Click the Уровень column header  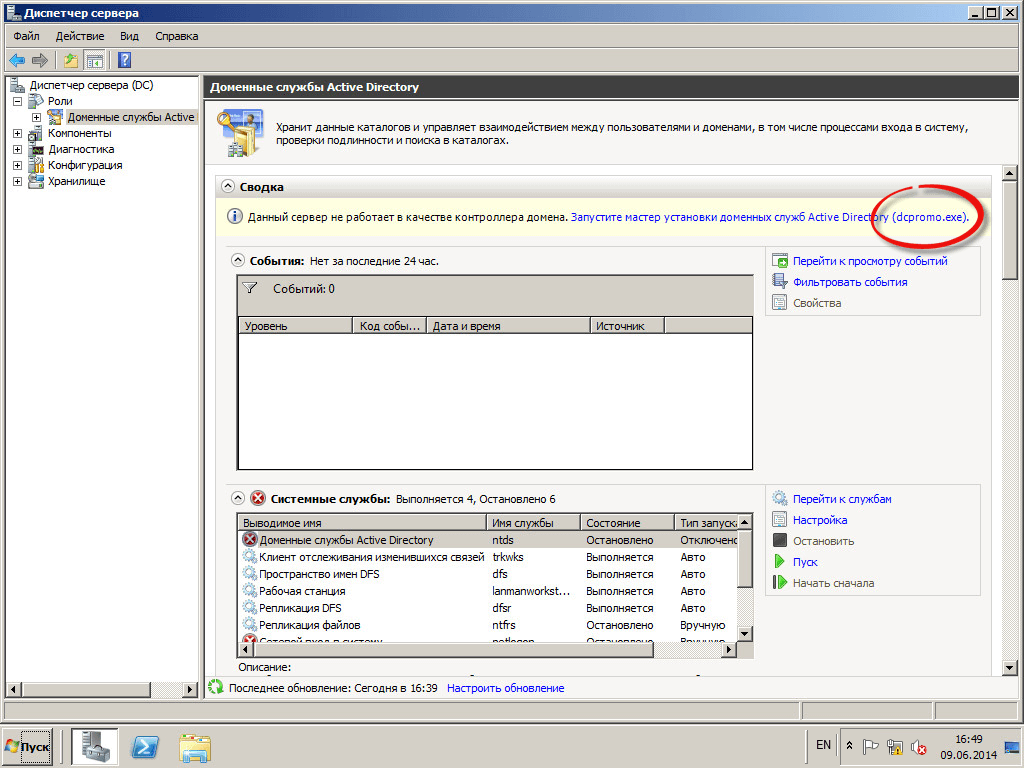tap(295, 326)
